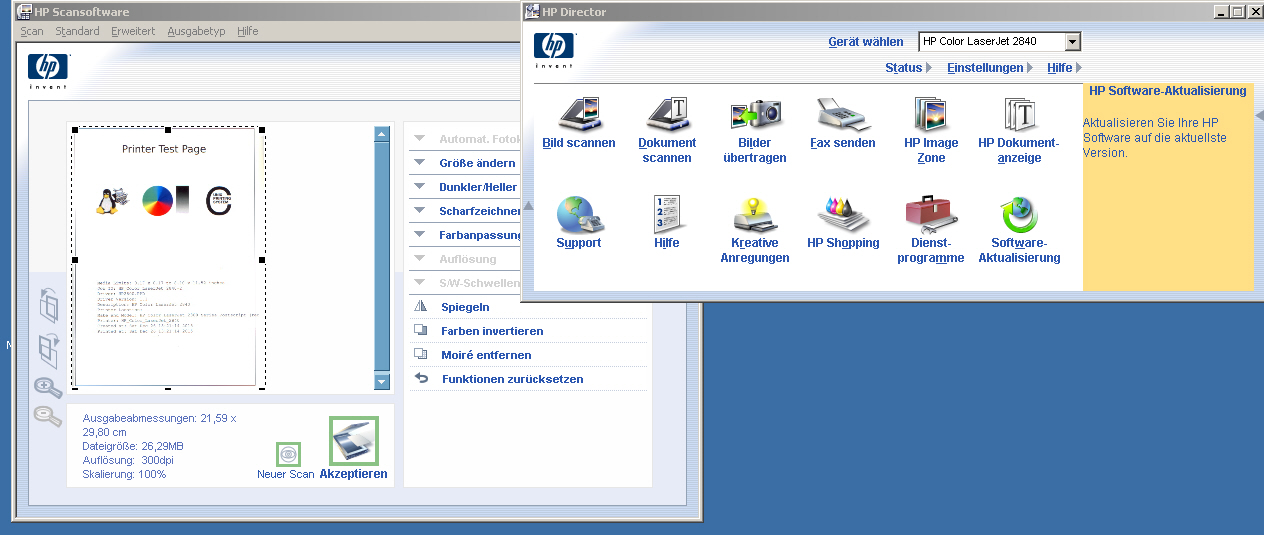Zoom in on scan preview
This screenshot has height=535, width=1264.
click(48, 387)
